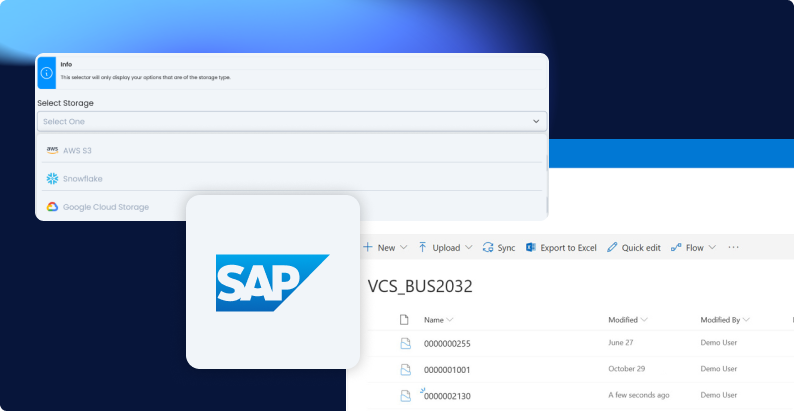This screenshot has height=411, width=794.
Task: Click file icon for 0000000255
Action: pos(406,344)
